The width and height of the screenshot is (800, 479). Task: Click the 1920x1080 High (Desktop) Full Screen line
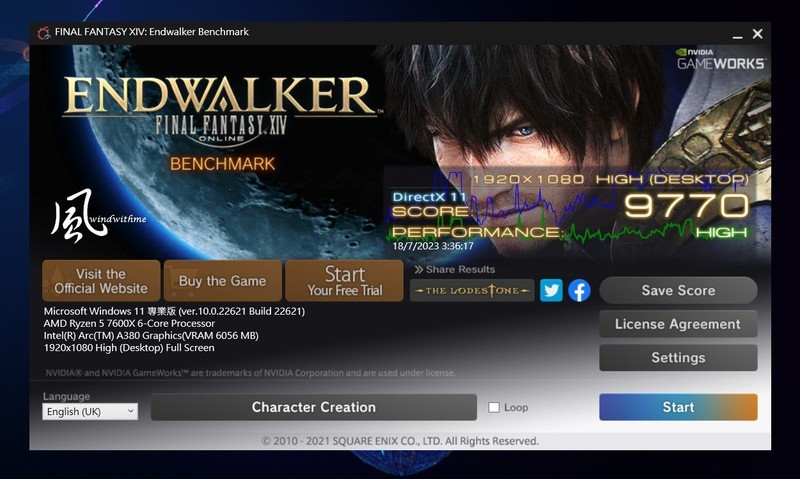(129, 348)
